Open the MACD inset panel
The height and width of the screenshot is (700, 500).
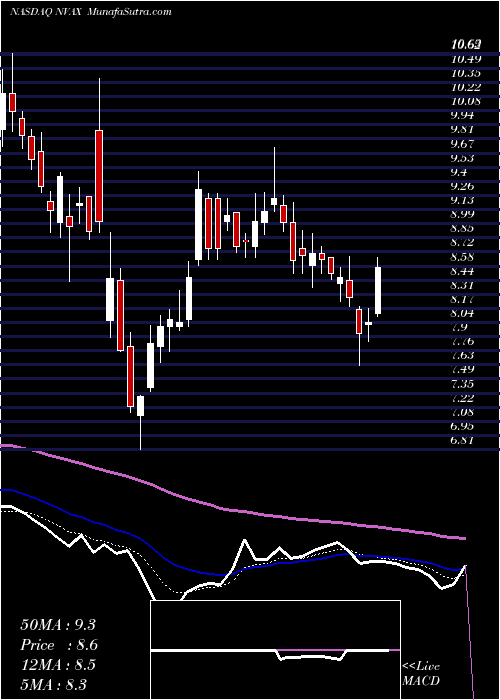click(x=275, y=650)
